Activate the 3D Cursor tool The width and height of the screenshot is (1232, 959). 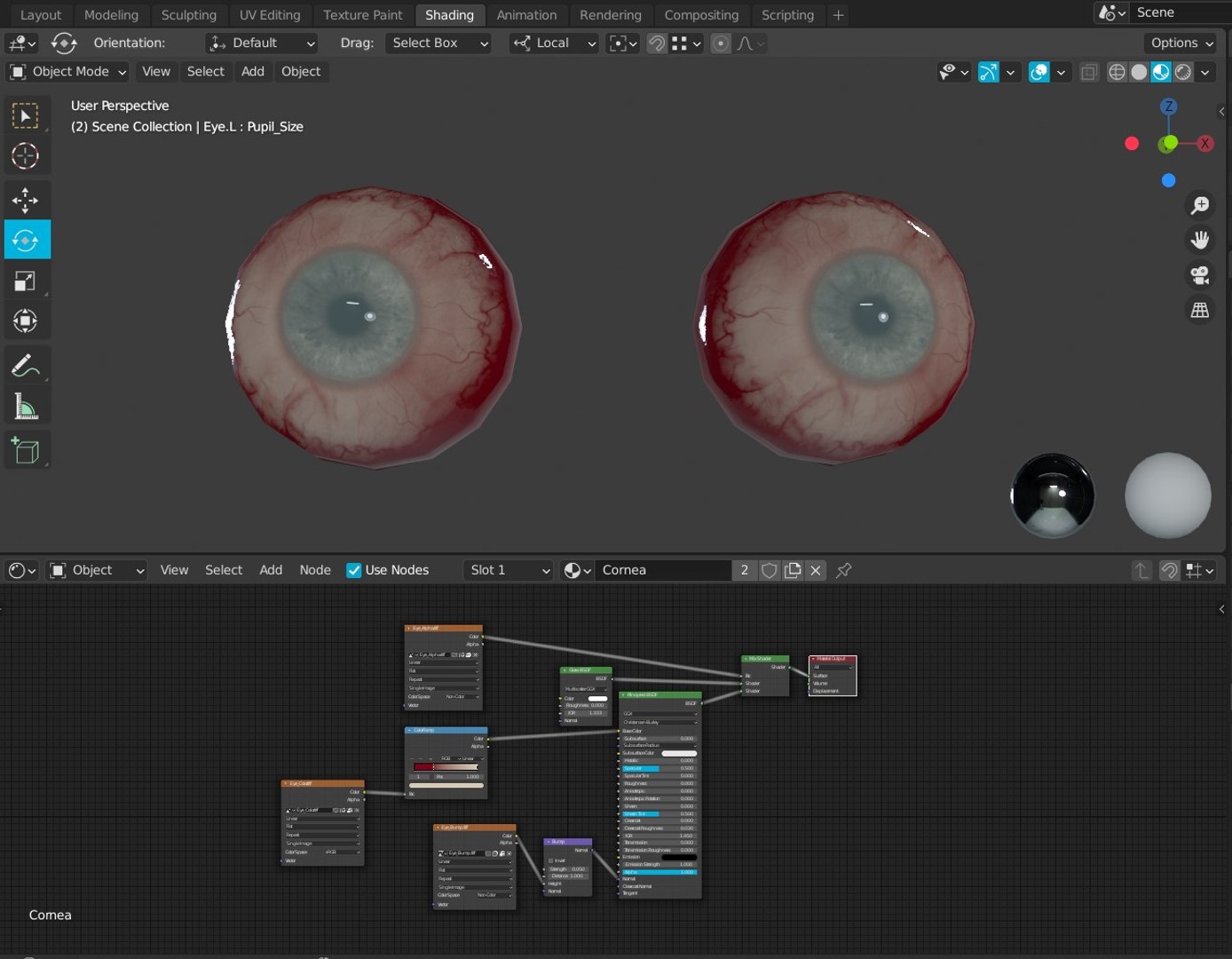click(x=26, y=156)
